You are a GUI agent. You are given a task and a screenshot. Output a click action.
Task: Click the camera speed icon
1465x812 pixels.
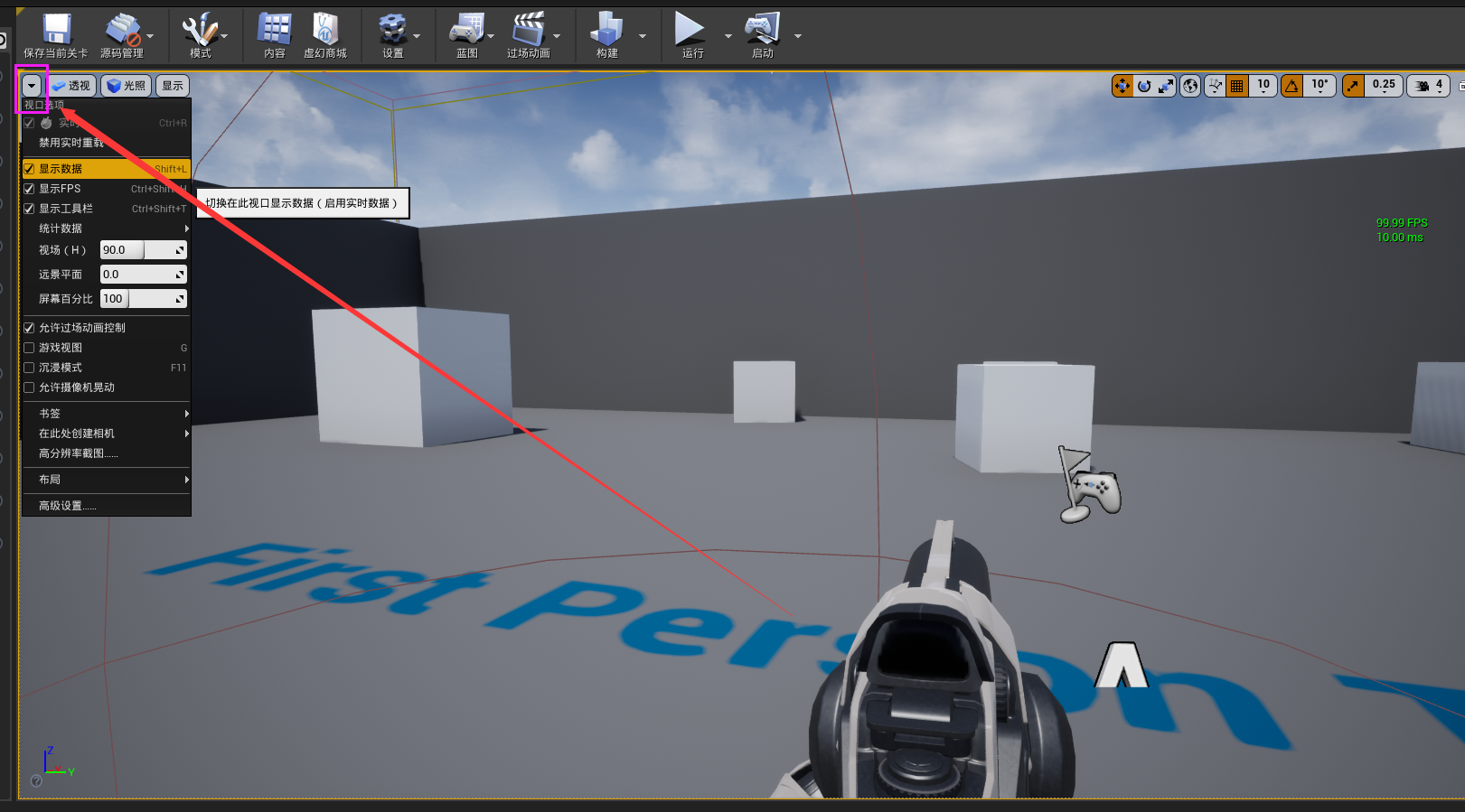click(1422, 86)
